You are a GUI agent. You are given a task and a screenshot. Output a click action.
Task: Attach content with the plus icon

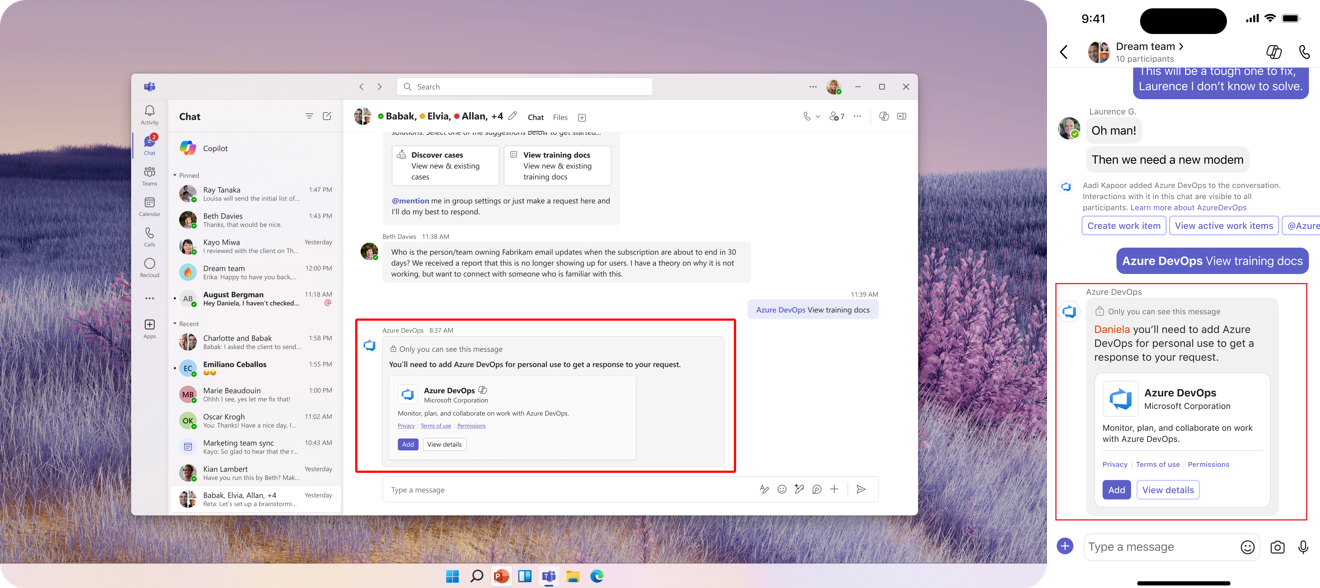click(x=835, y=489)
